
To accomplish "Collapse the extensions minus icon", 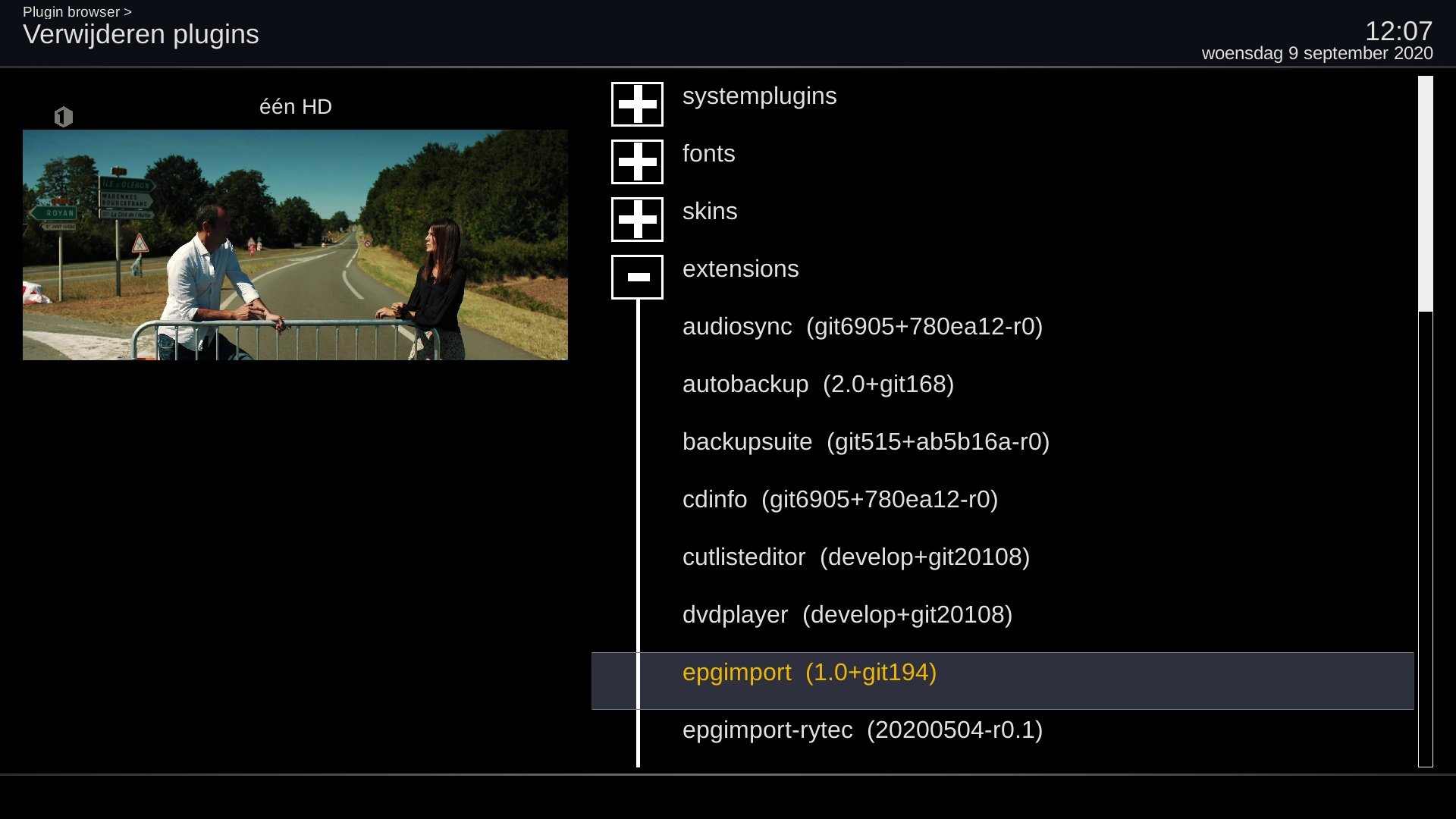I will coord(637,277).
